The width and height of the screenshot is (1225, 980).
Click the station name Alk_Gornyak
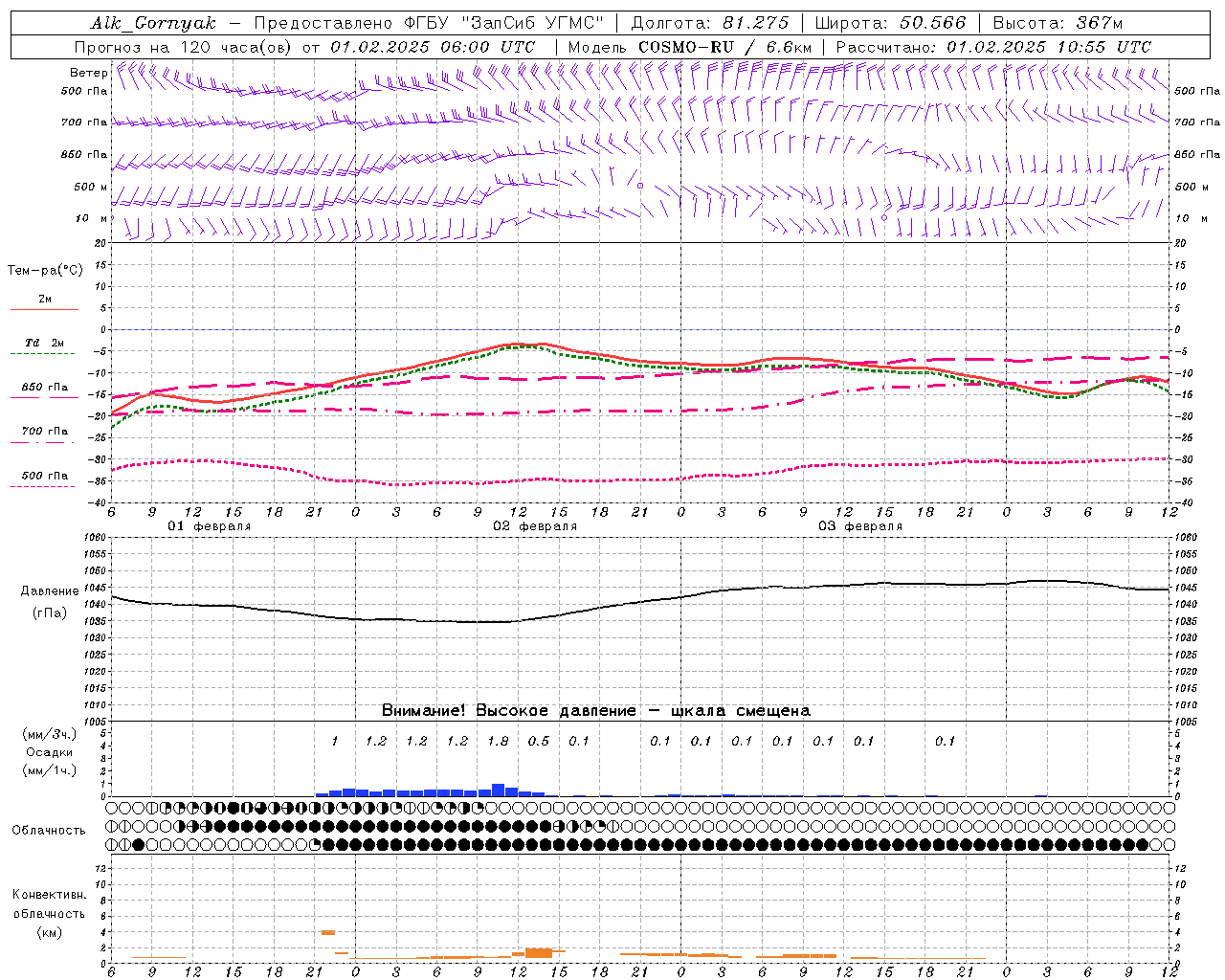coord(154,23)
